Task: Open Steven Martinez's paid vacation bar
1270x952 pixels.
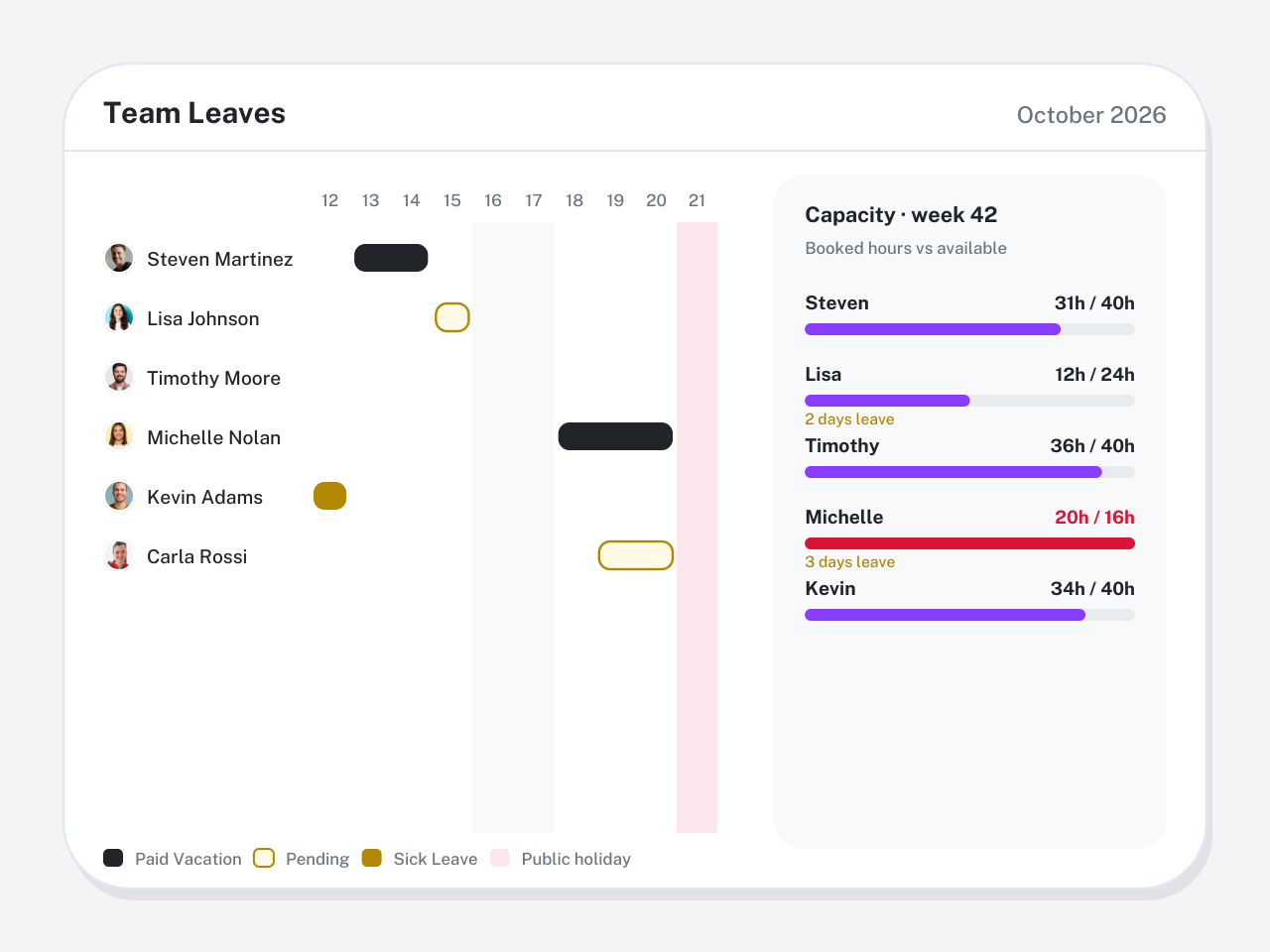Action: pos(391,258)
